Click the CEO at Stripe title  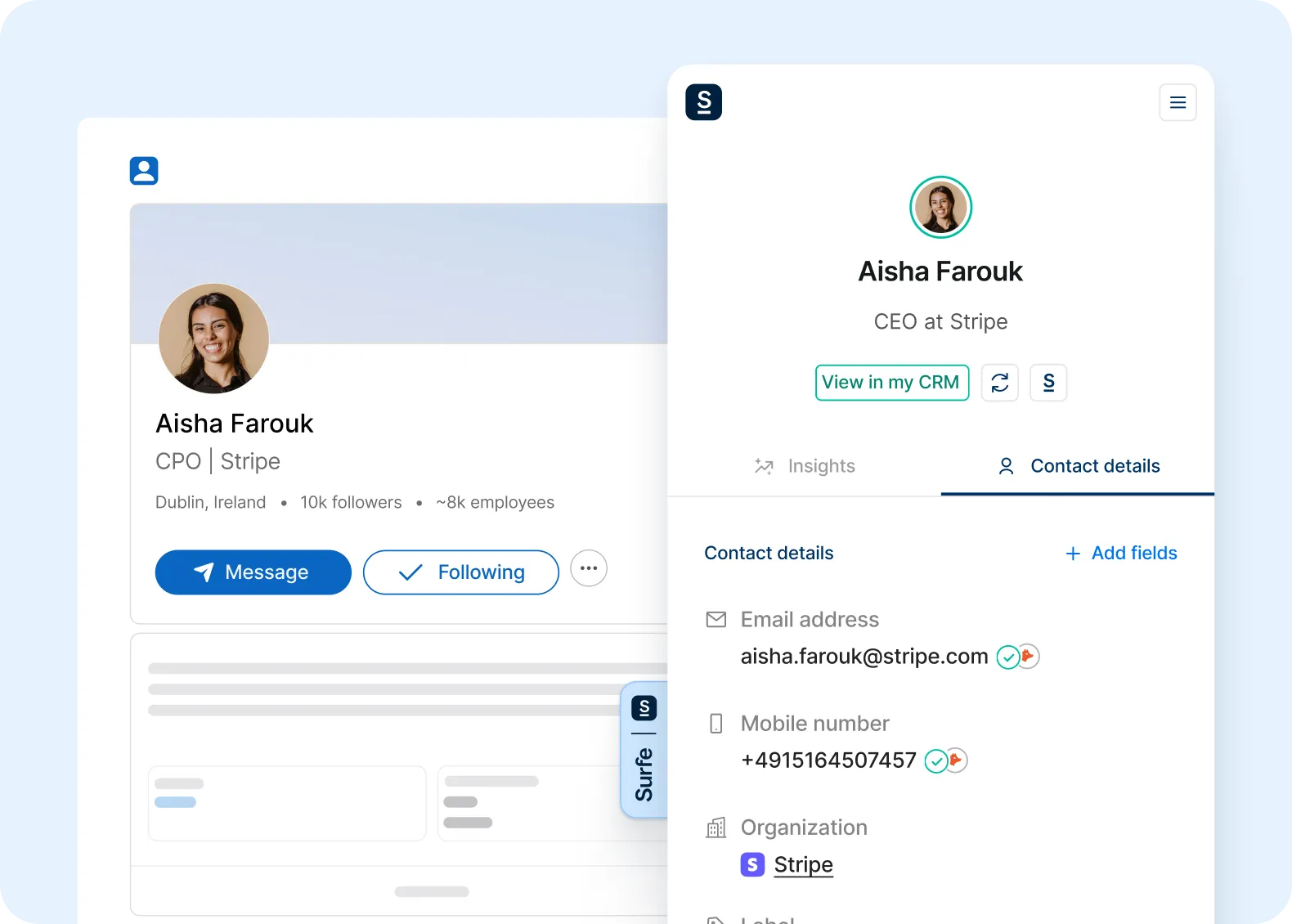pyautogui.click(x=940, y=321)
